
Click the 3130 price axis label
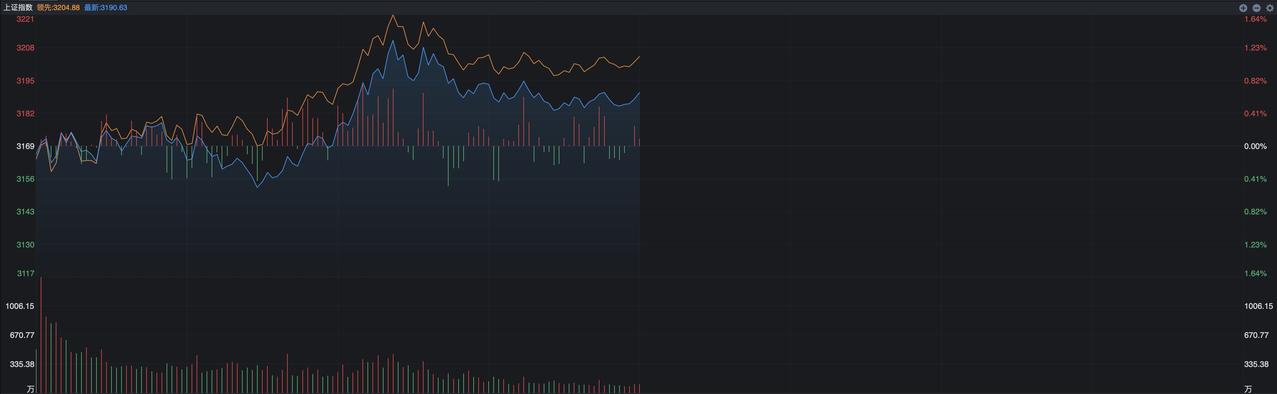click(26, 245)
